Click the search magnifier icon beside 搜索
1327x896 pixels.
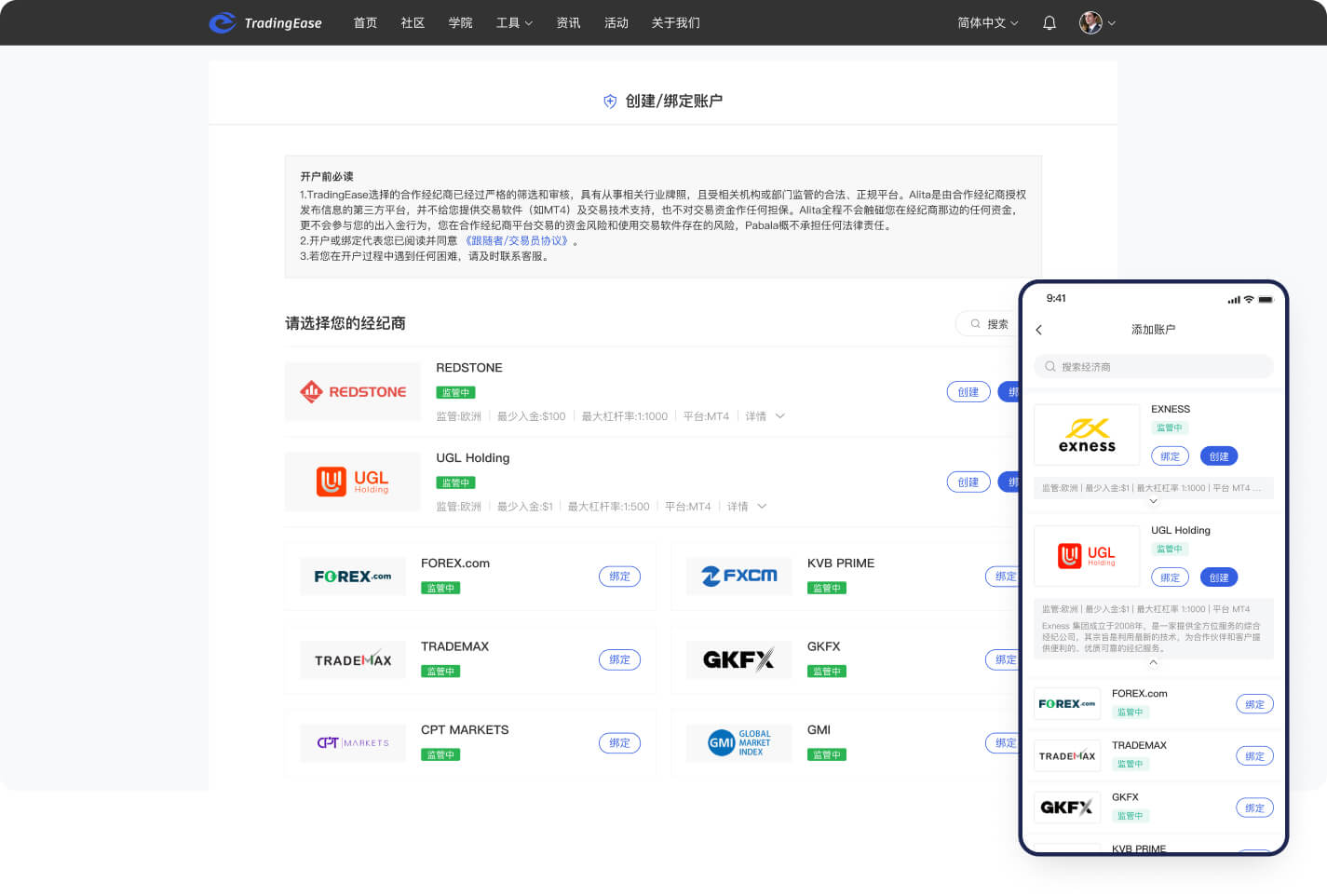tap(975, 324)
